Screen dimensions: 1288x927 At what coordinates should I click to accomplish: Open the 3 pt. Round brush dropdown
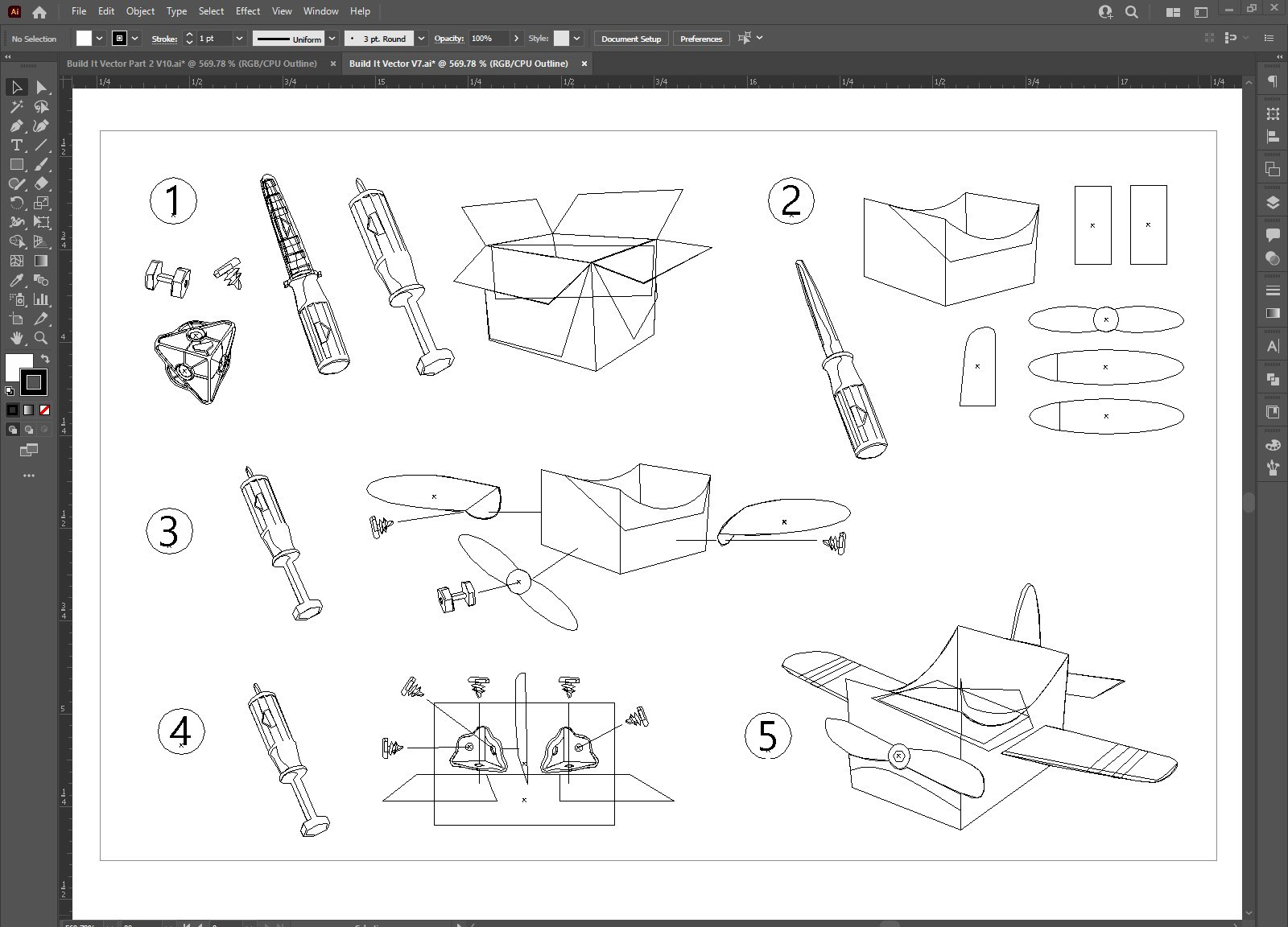[421, 39]
